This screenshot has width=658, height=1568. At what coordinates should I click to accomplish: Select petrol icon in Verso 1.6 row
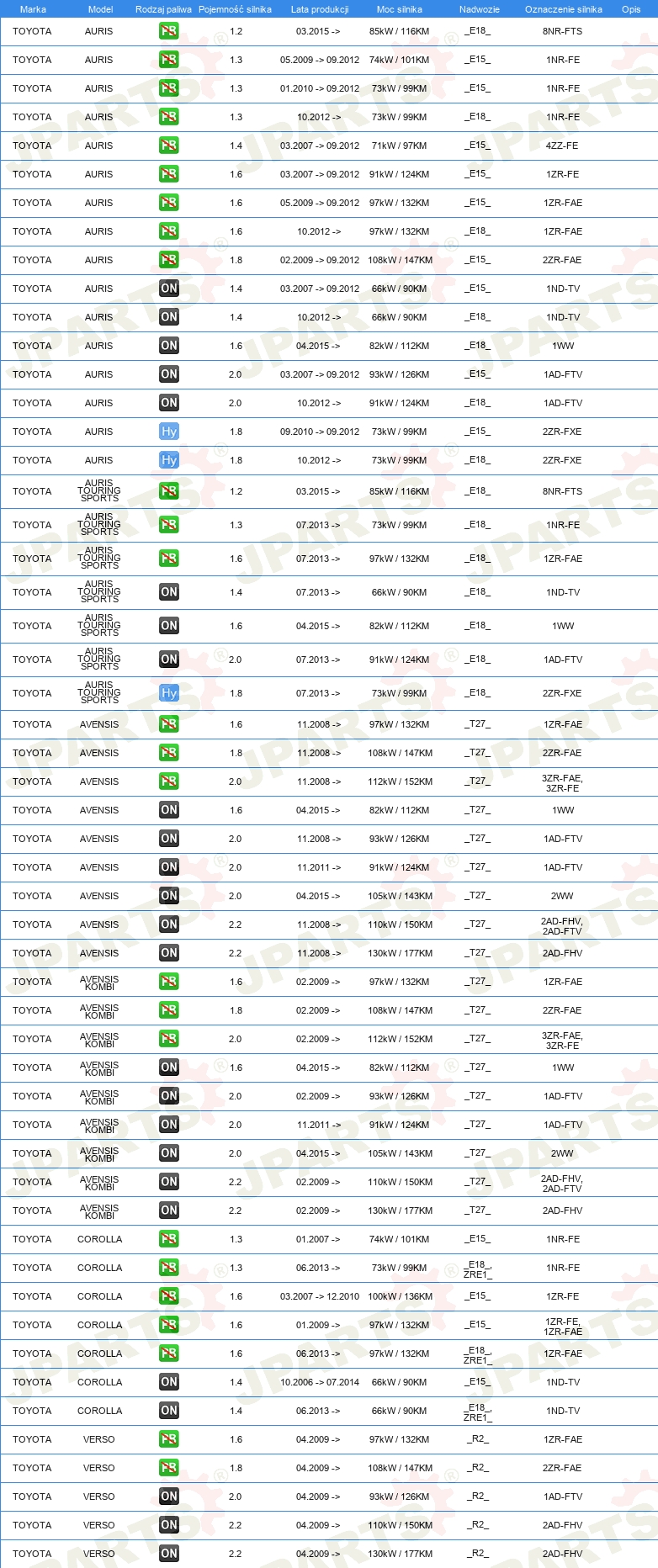pyautogui.click(x=169, y=1439)
